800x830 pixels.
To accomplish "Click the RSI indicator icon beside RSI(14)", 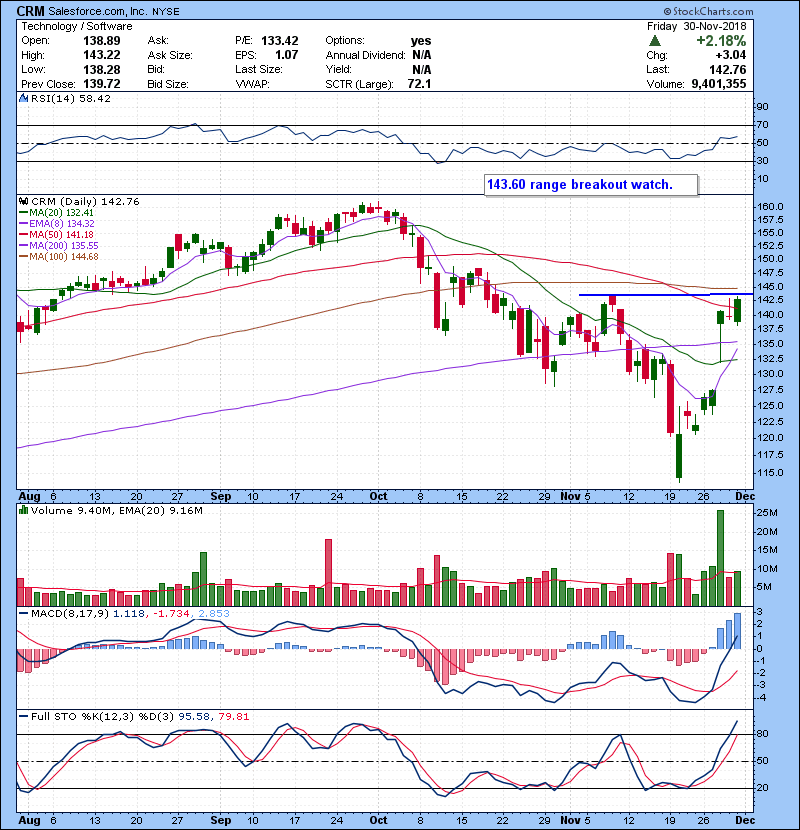I will pyautogui.click(x=23, y=98).
